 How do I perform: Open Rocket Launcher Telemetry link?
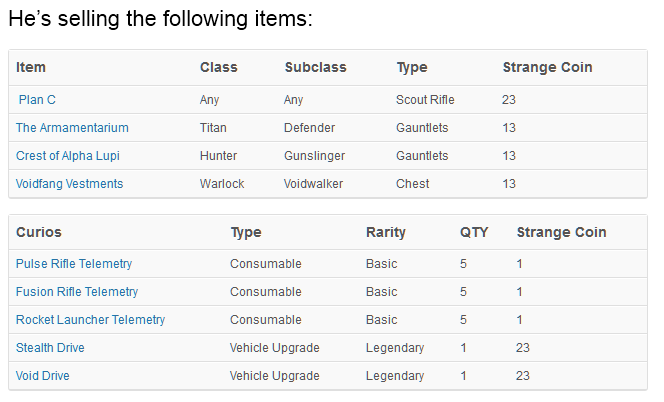click(91, 320)
